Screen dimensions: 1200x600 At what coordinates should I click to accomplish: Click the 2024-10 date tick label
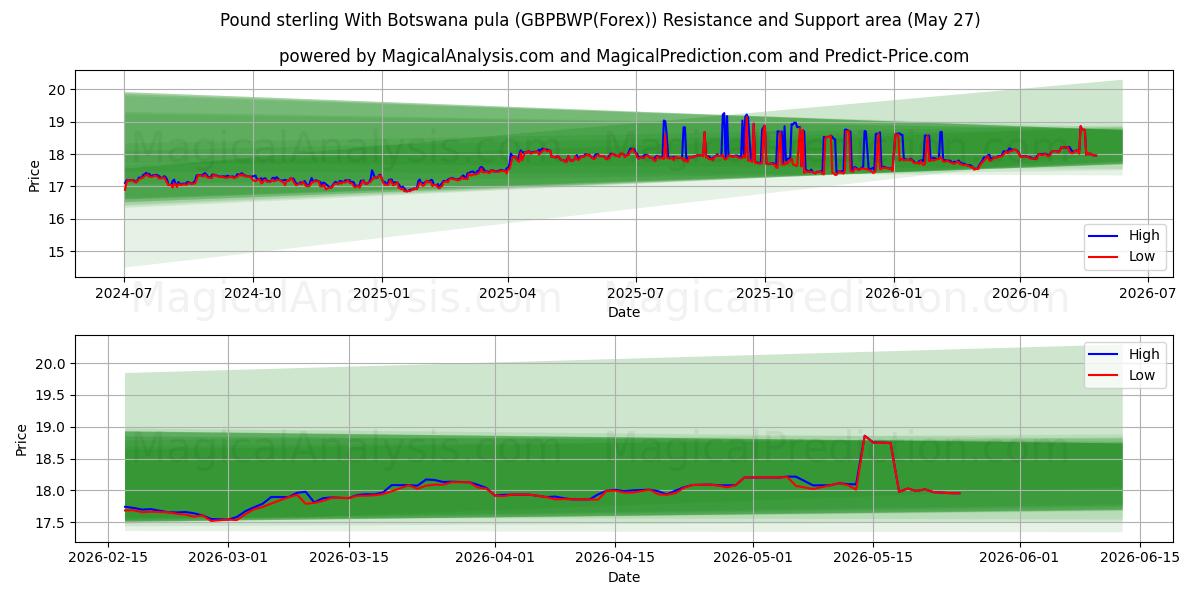252,295
